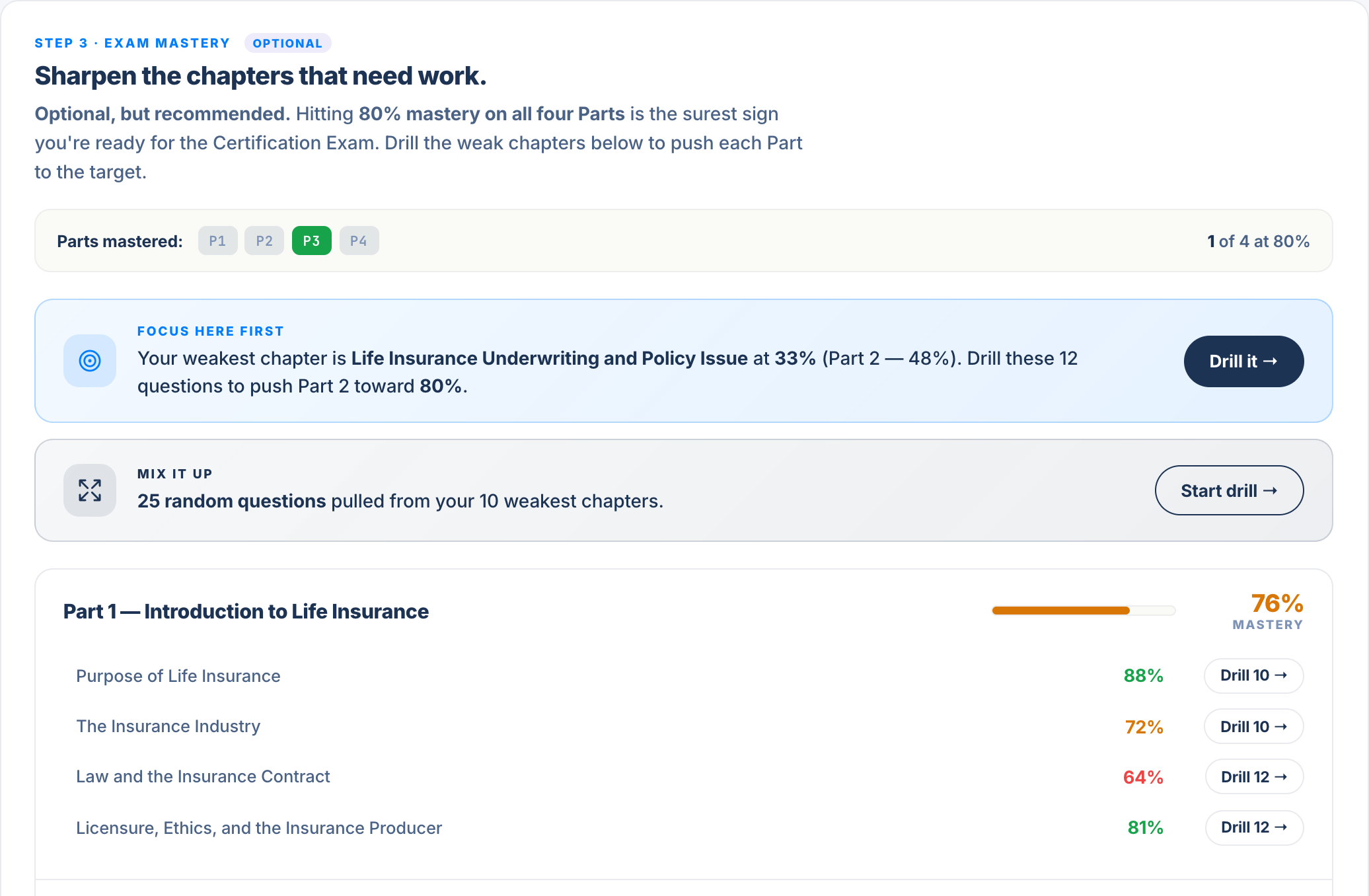The image size is (1369, 896).
Task: Click the 'Parts mastered:' label
Action: [x=120, y=241]
